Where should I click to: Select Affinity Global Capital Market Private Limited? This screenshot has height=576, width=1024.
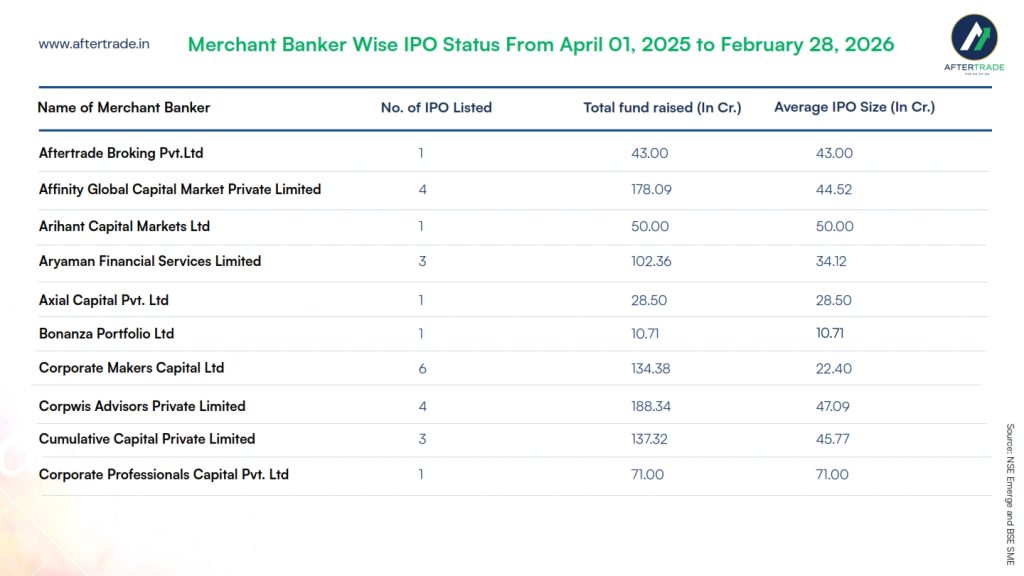pos(180,189)
